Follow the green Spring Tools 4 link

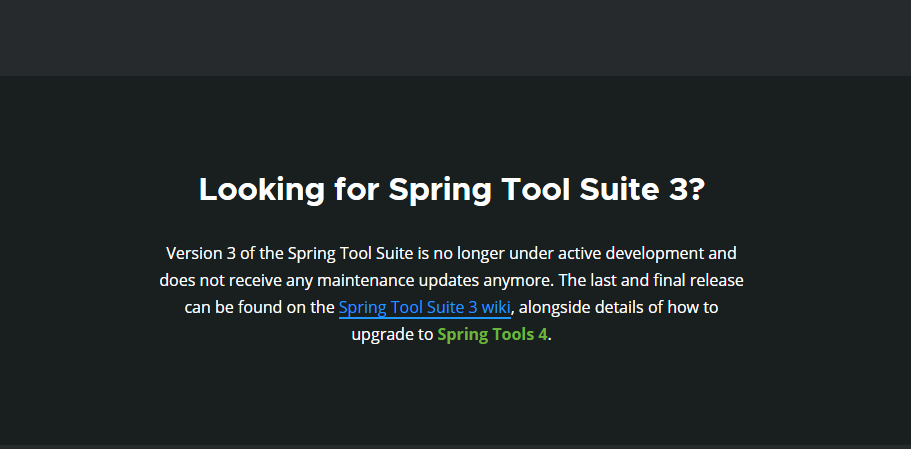coord(492,334)
